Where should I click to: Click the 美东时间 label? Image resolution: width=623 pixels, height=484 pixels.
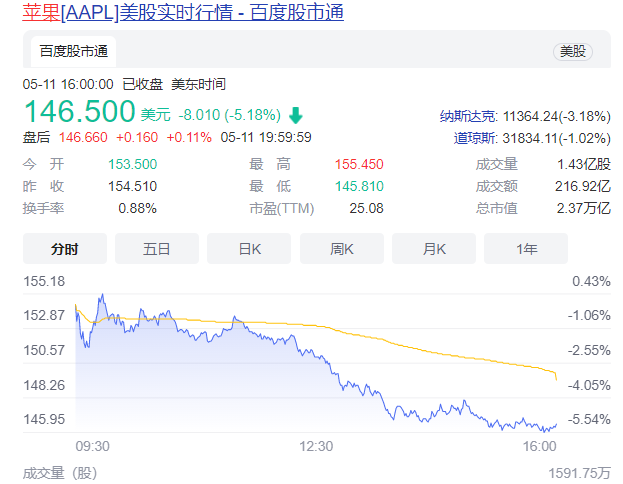198,84
